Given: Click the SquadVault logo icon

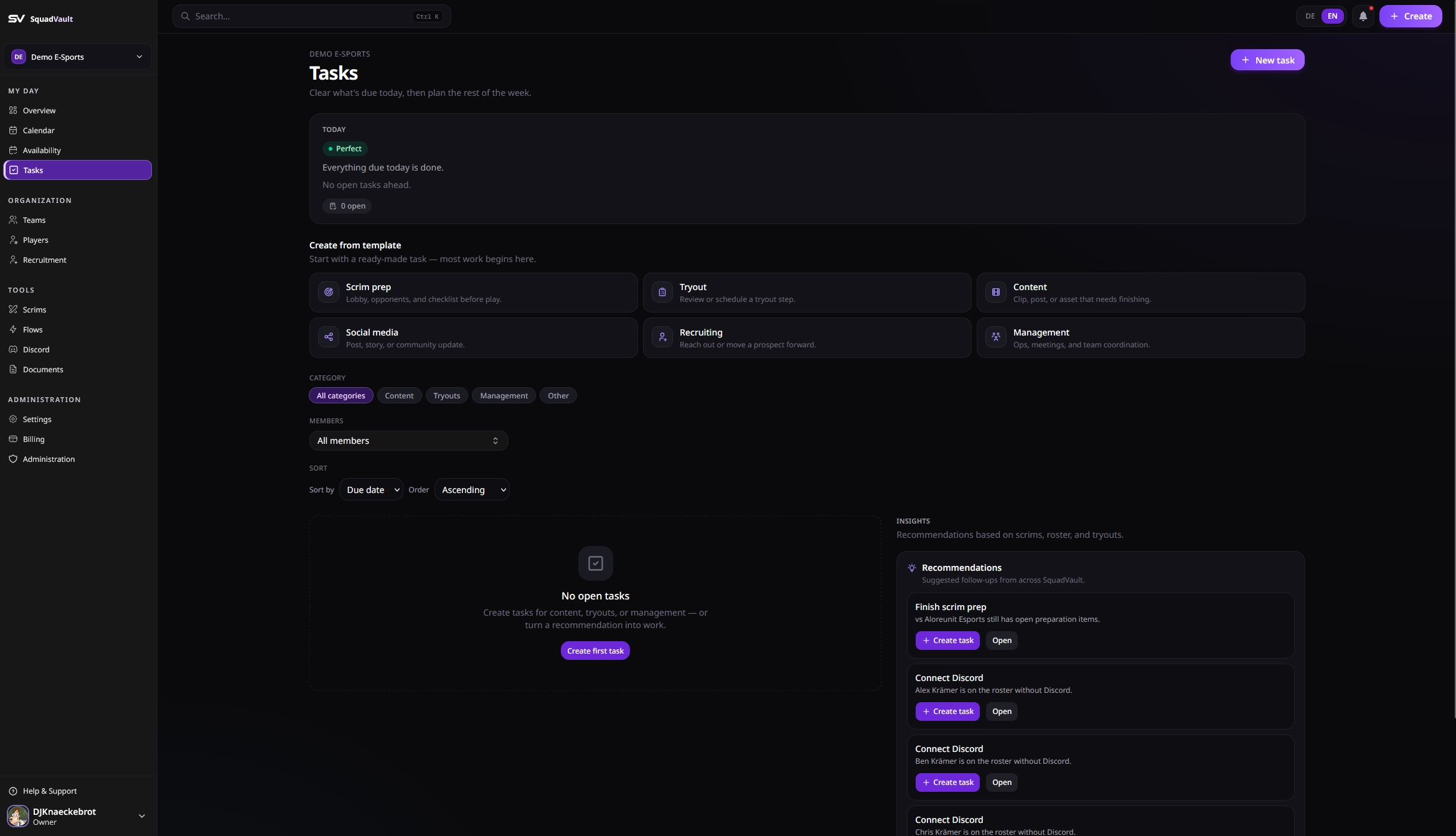Looking at the screenshot, I should point(16,19).
